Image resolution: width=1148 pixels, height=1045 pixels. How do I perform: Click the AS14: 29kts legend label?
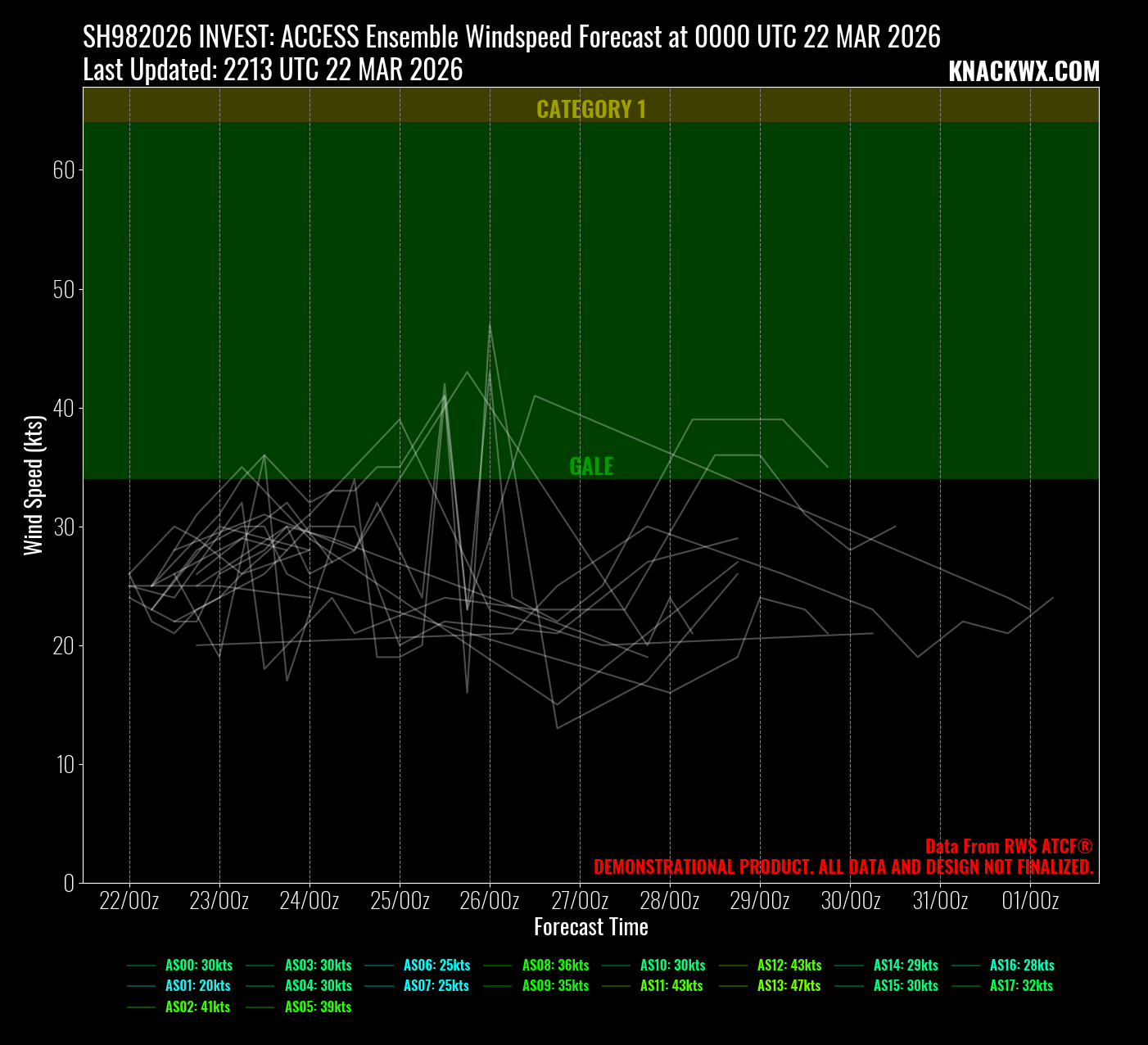tap(906, 966)
